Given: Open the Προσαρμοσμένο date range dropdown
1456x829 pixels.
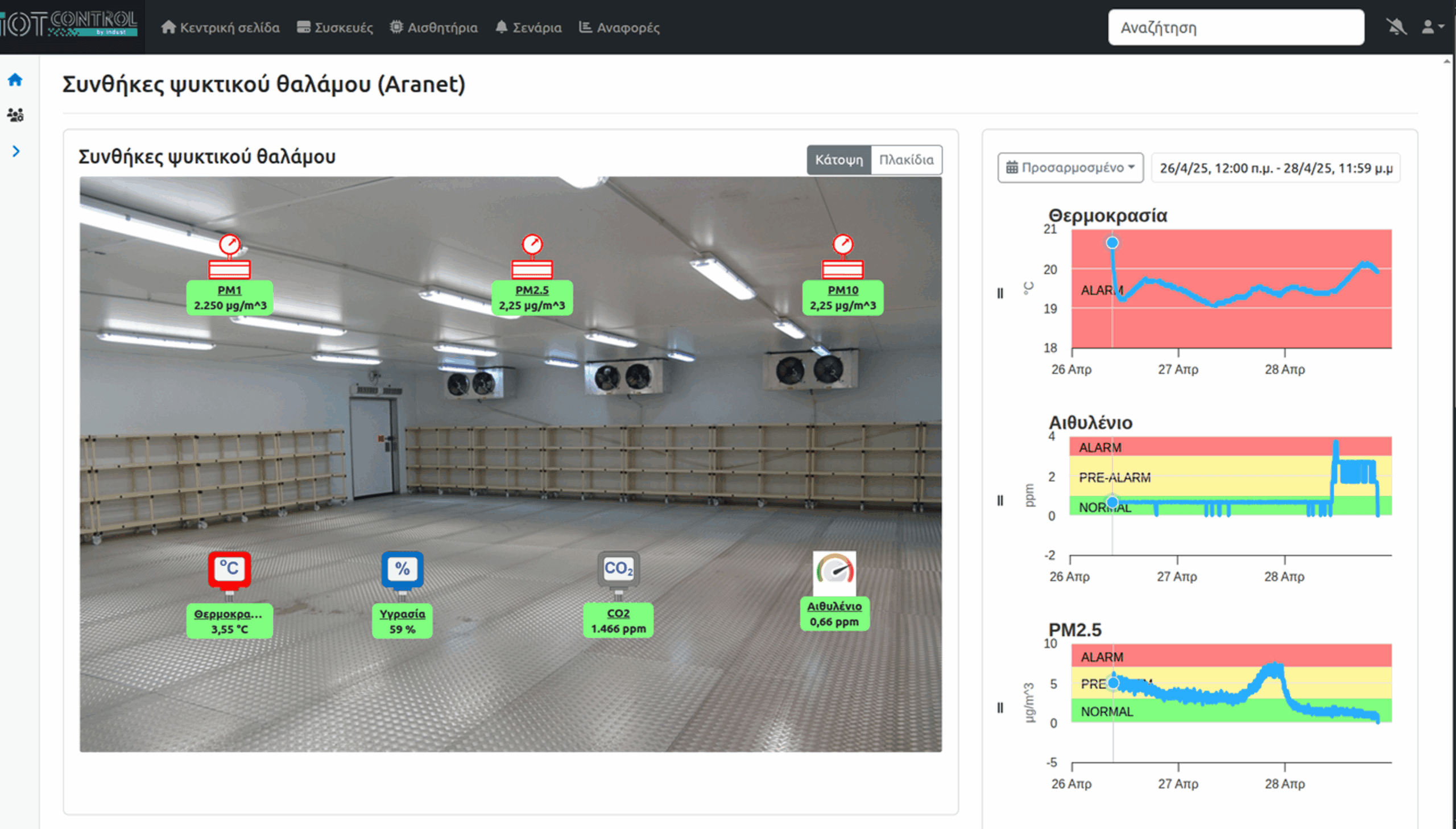Looking at the screenshot, I should click(1070, 168).
